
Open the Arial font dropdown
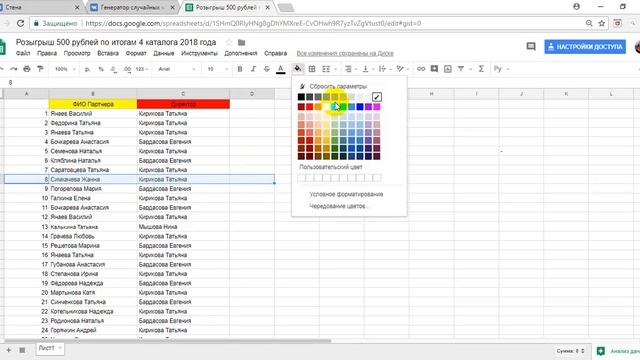(177, 69)
